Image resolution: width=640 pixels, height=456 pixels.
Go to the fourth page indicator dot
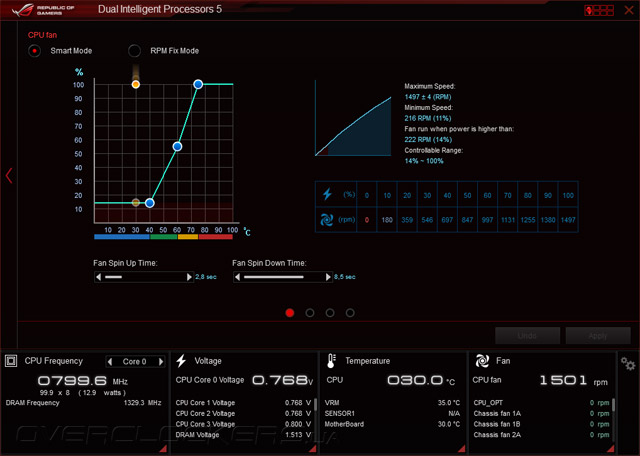coord(350,313)
